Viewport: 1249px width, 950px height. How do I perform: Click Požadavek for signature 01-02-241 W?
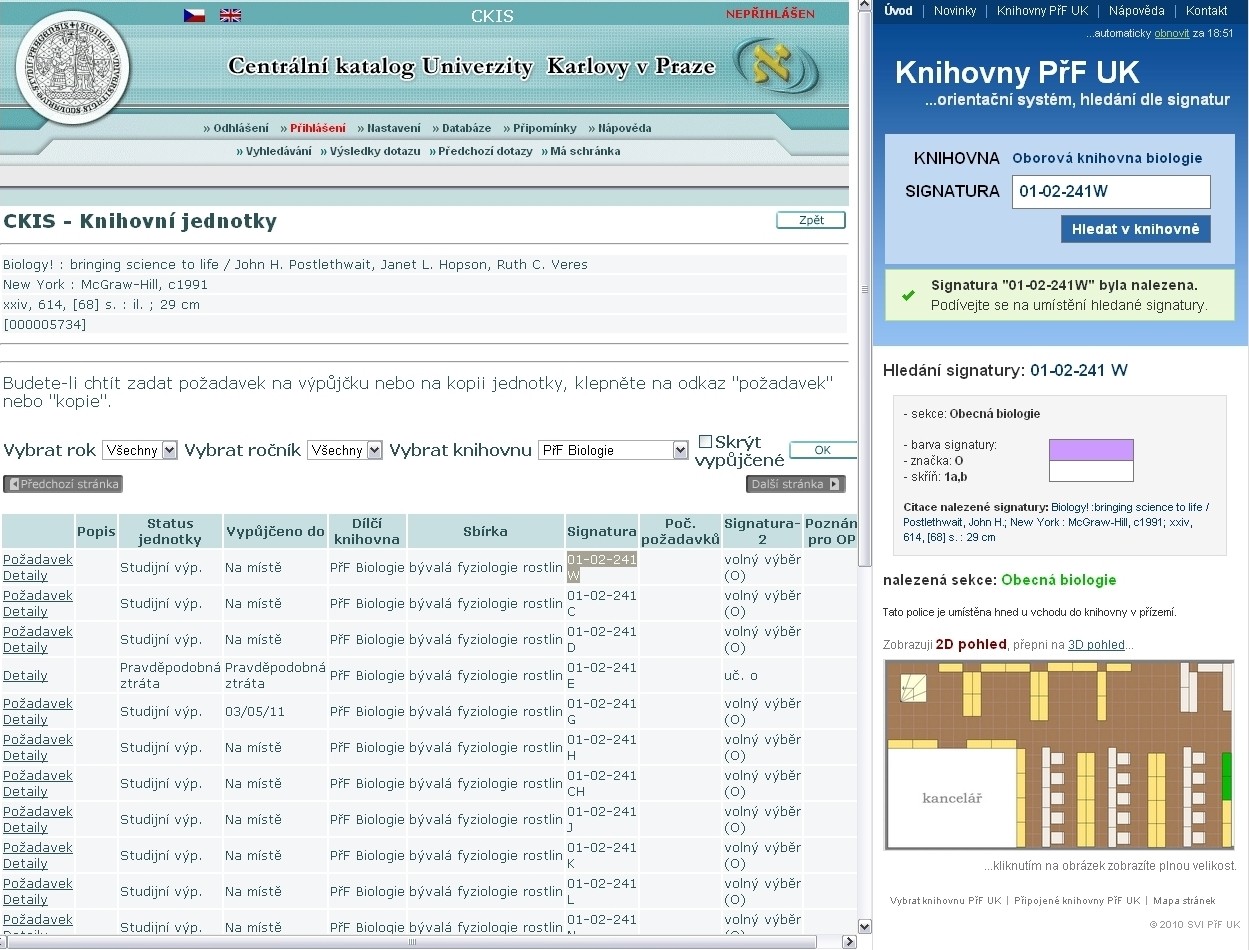point(38,560)
